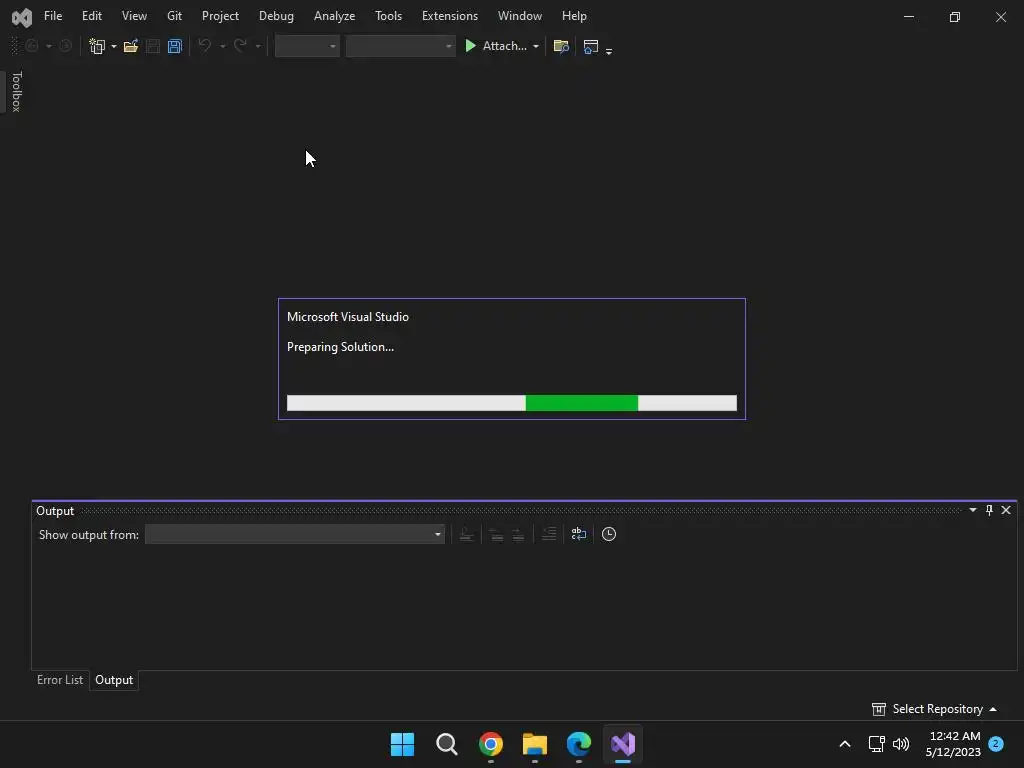The image size is (1024, 768).
Task: Click the Visual Studio logo icon
Action: (22, 17)
